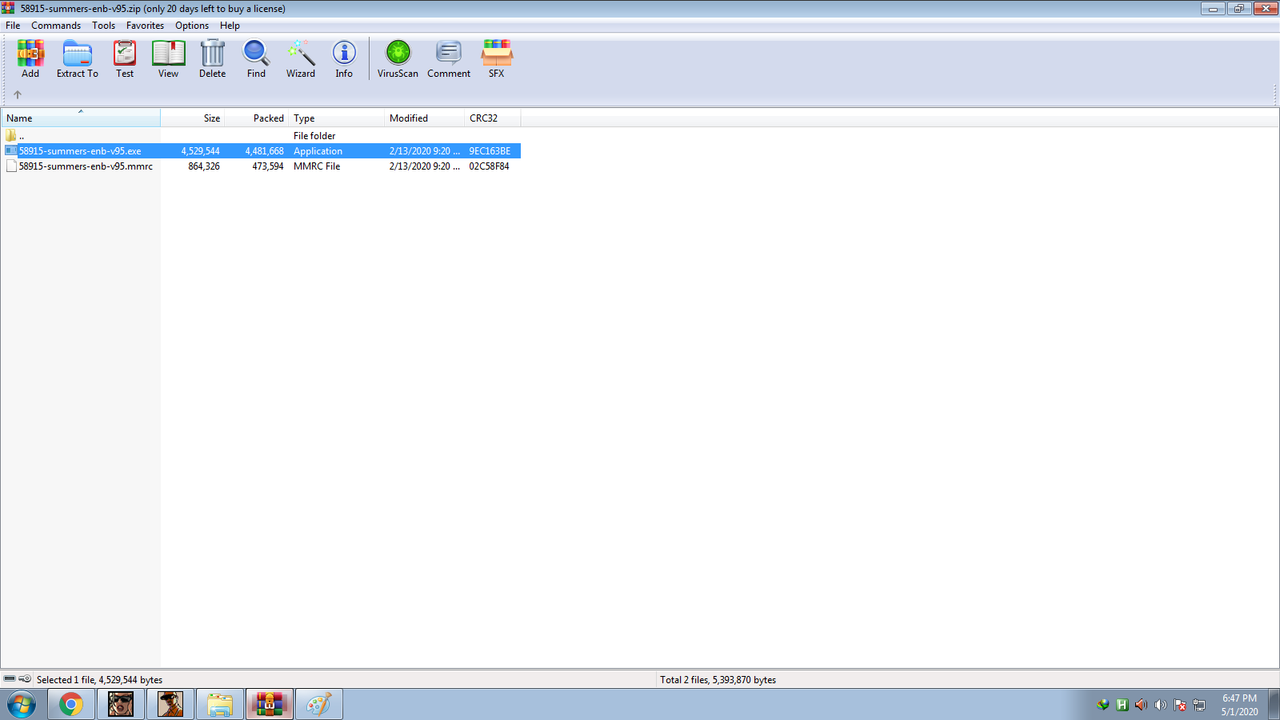This screenshot has height=720, width=1280.
Task: Open the archive Comment tool
Action: (449, 59)
